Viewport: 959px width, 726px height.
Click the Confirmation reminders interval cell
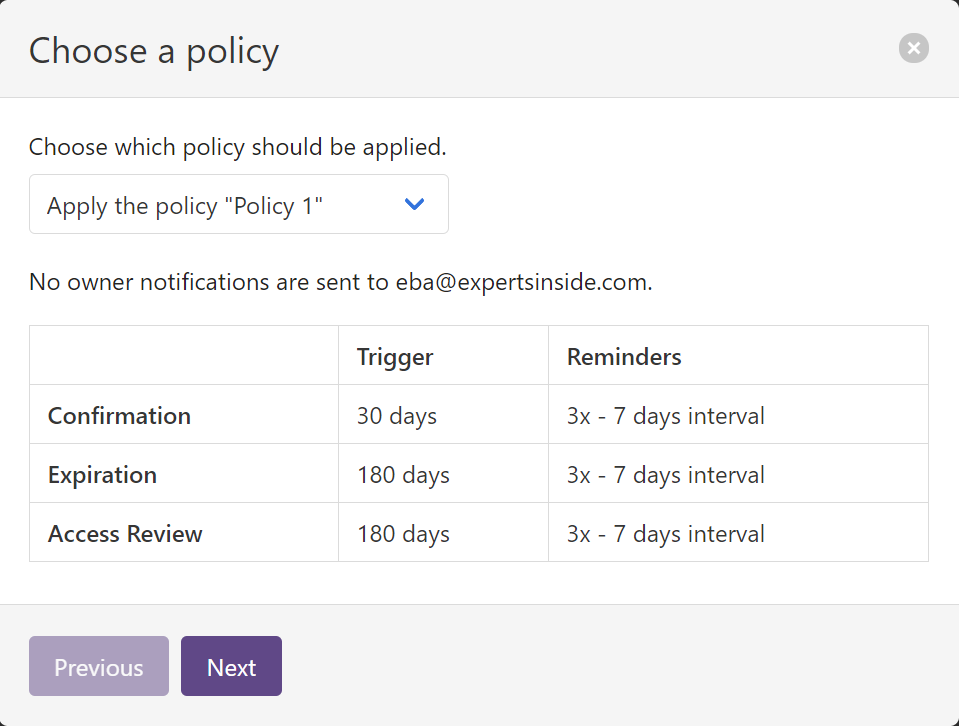point(665,415)
